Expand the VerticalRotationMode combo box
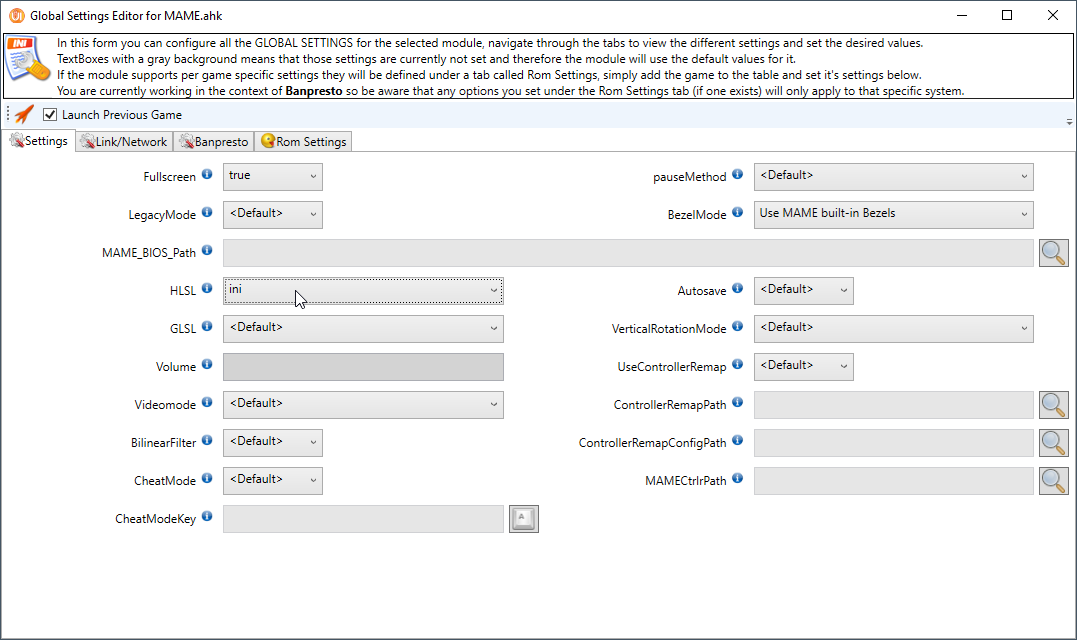 click(893, 329)
